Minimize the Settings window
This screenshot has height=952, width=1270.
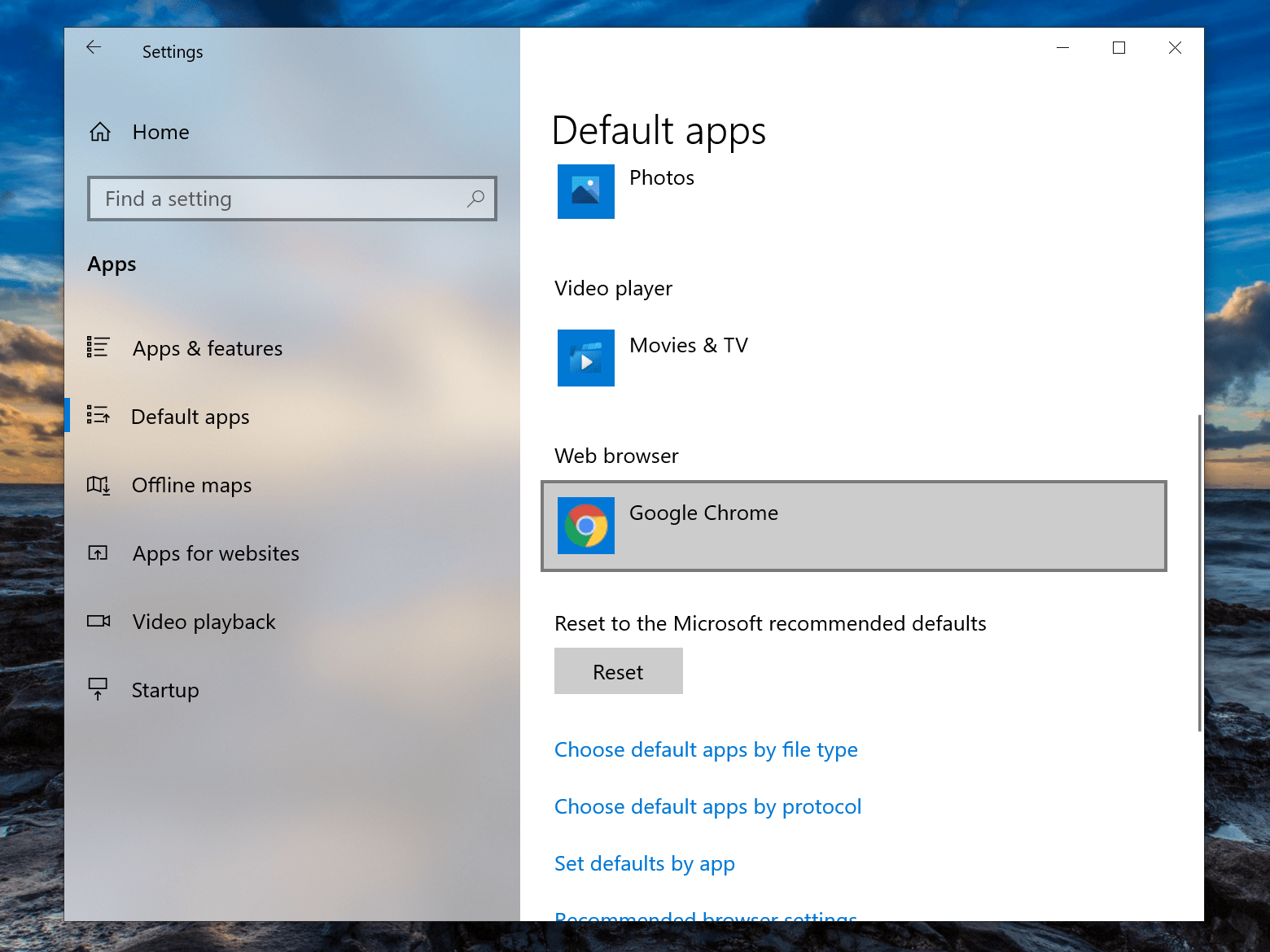(x=1062, y=48)
